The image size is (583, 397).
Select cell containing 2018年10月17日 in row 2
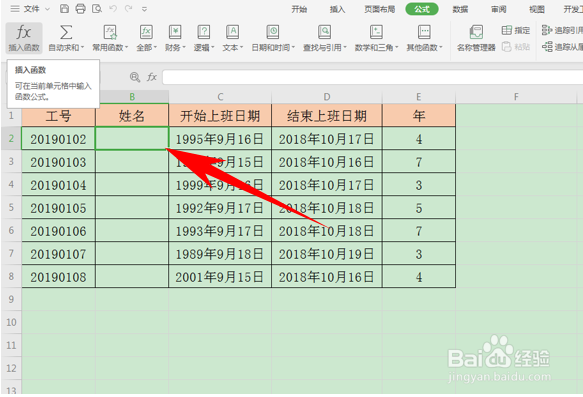[x=326, y=139]
